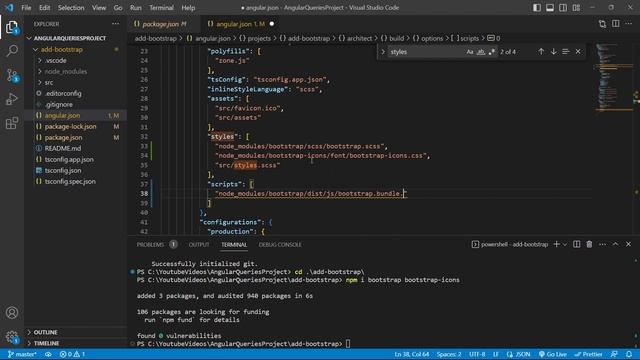Viewport: 640px width, 360px height.
Task: Switch to the Output panel tab
Action: click(199, 244)
